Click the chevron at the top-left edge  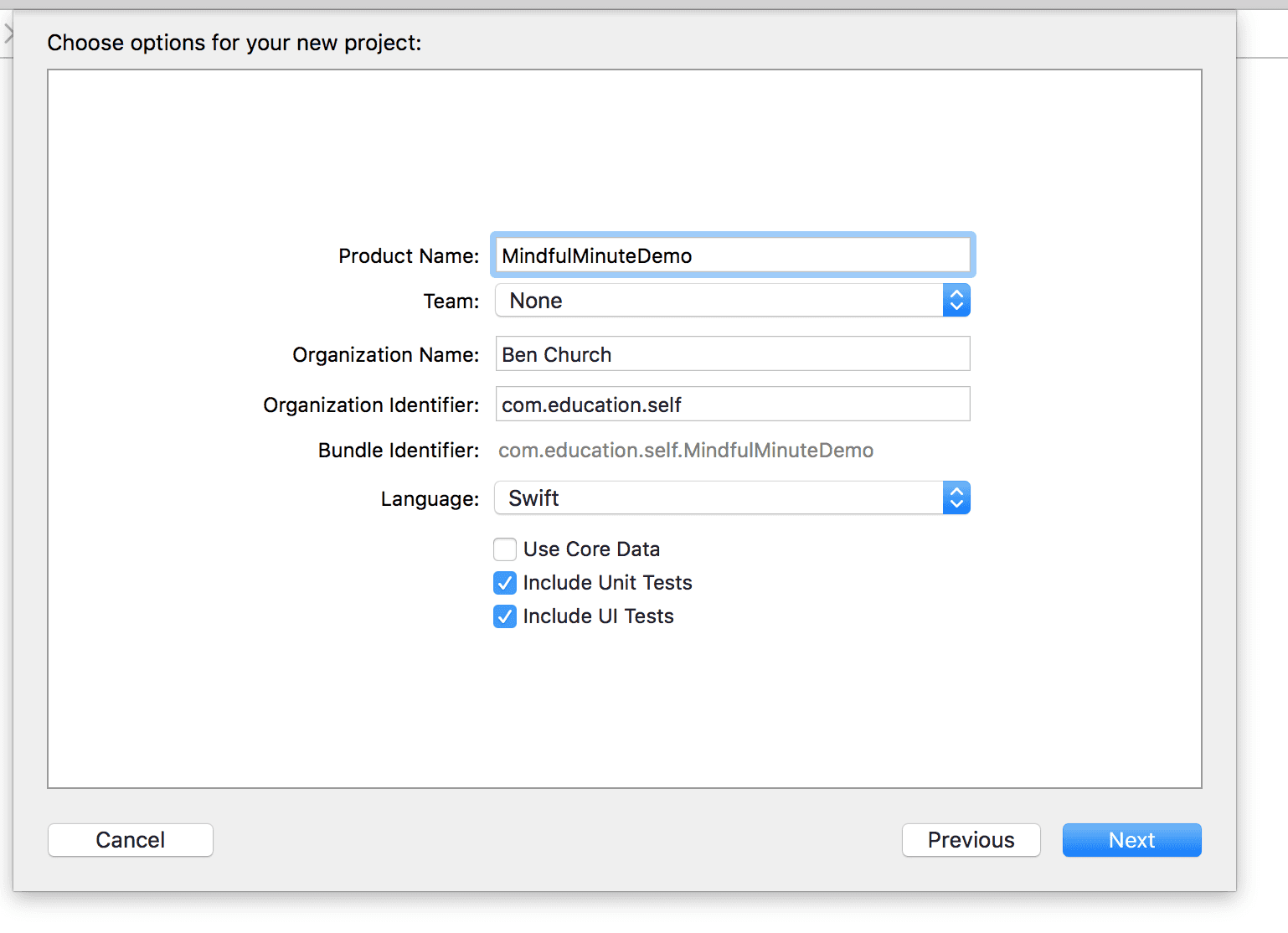pos(8,34)
